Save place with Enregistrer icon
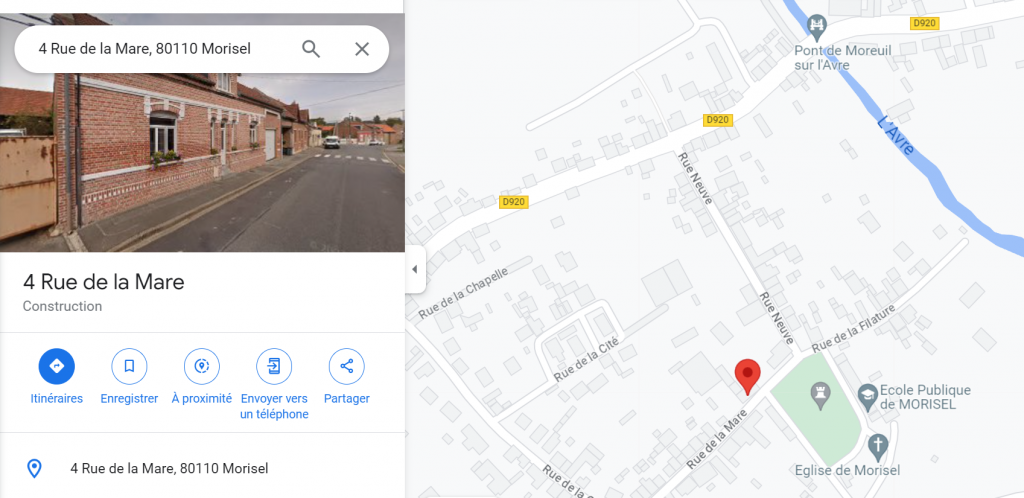The width and height of the screenshot is (1024, 498). pos(129,367)
